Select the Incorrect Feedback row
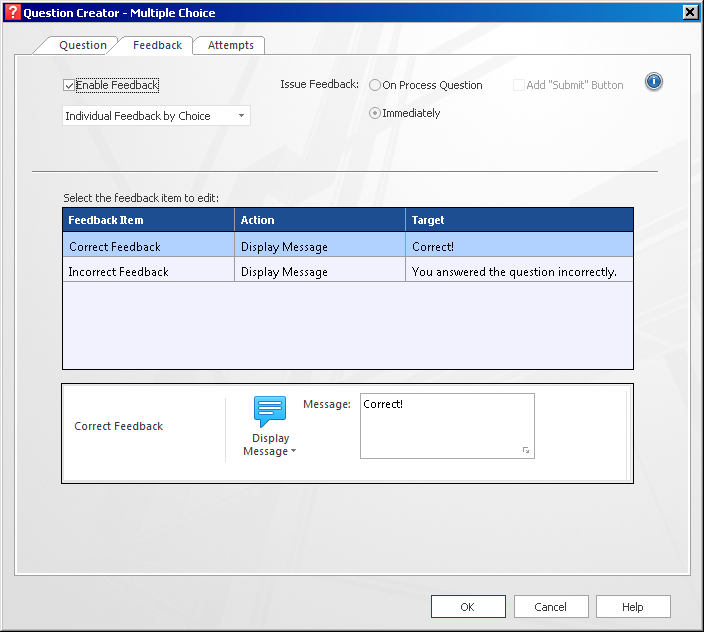This screenshot has width=704, height=632. 348,270
